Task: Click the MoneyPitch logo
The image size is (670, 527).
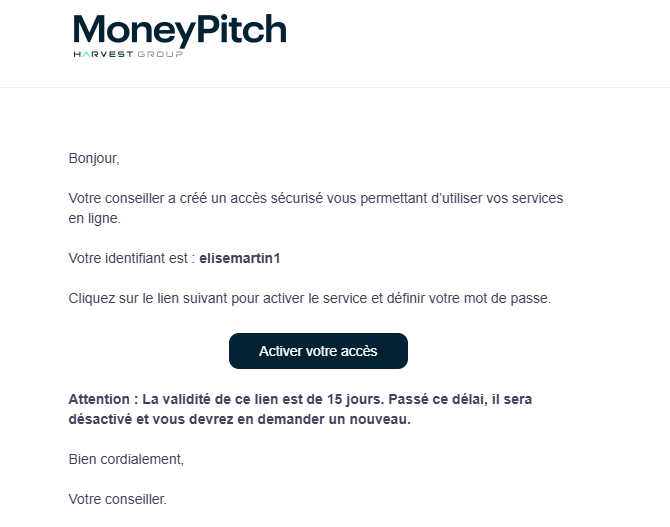Action: 180,29
